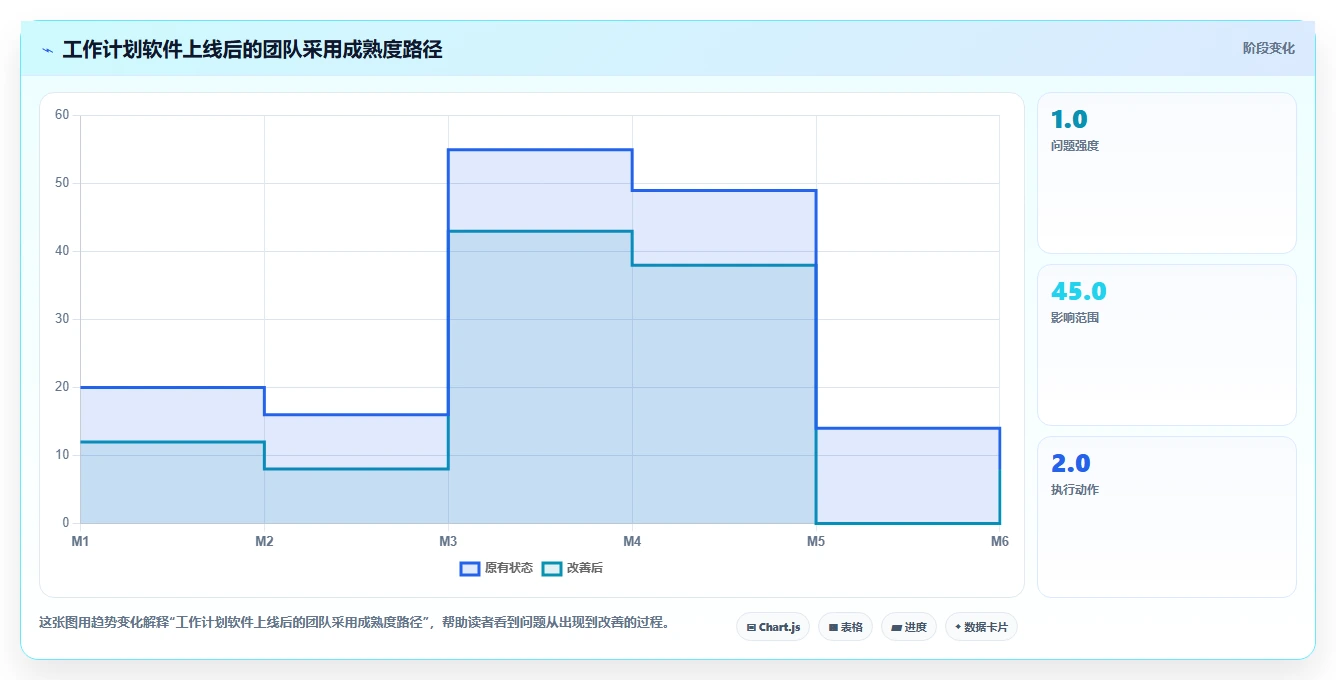Click the 阶段变化 label in header
This screenshot has width=1336, height=680.
click(1268, 48)
